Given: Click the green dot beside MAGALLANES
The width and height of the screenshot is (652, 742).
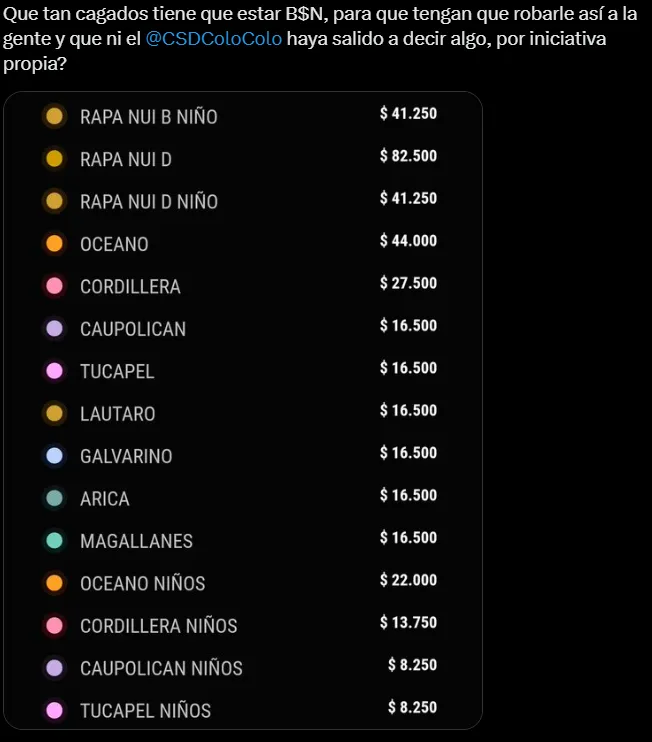Looking at the screenshot, I should (x=55, y=541).
